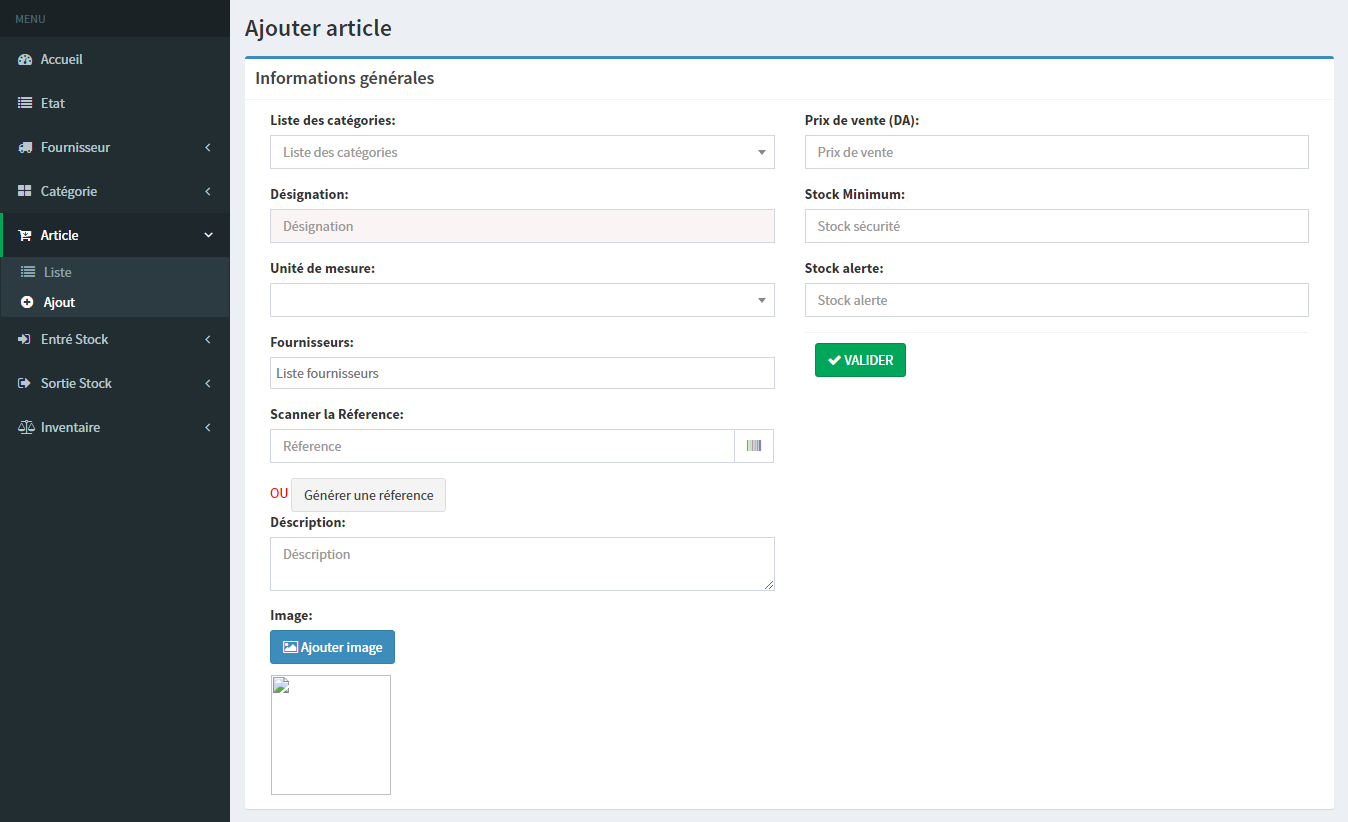Click the barcode scanner icon beside Réference
1348x822 pixels.
pos(753,446)
